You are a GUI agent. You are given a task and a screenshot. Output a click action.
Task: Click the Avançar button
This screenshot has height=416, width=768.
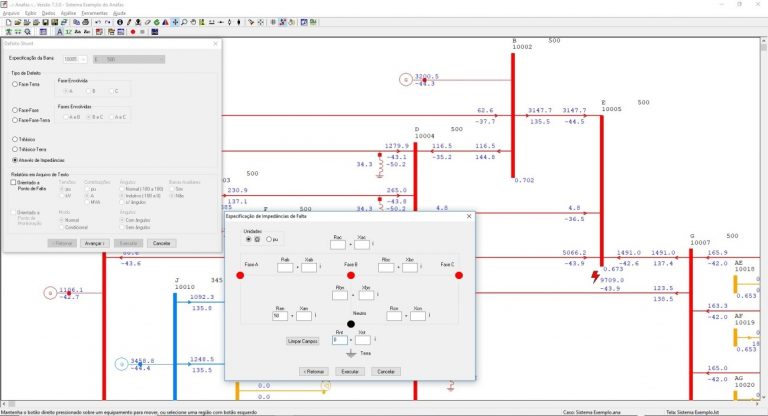[x=95, y=243]
